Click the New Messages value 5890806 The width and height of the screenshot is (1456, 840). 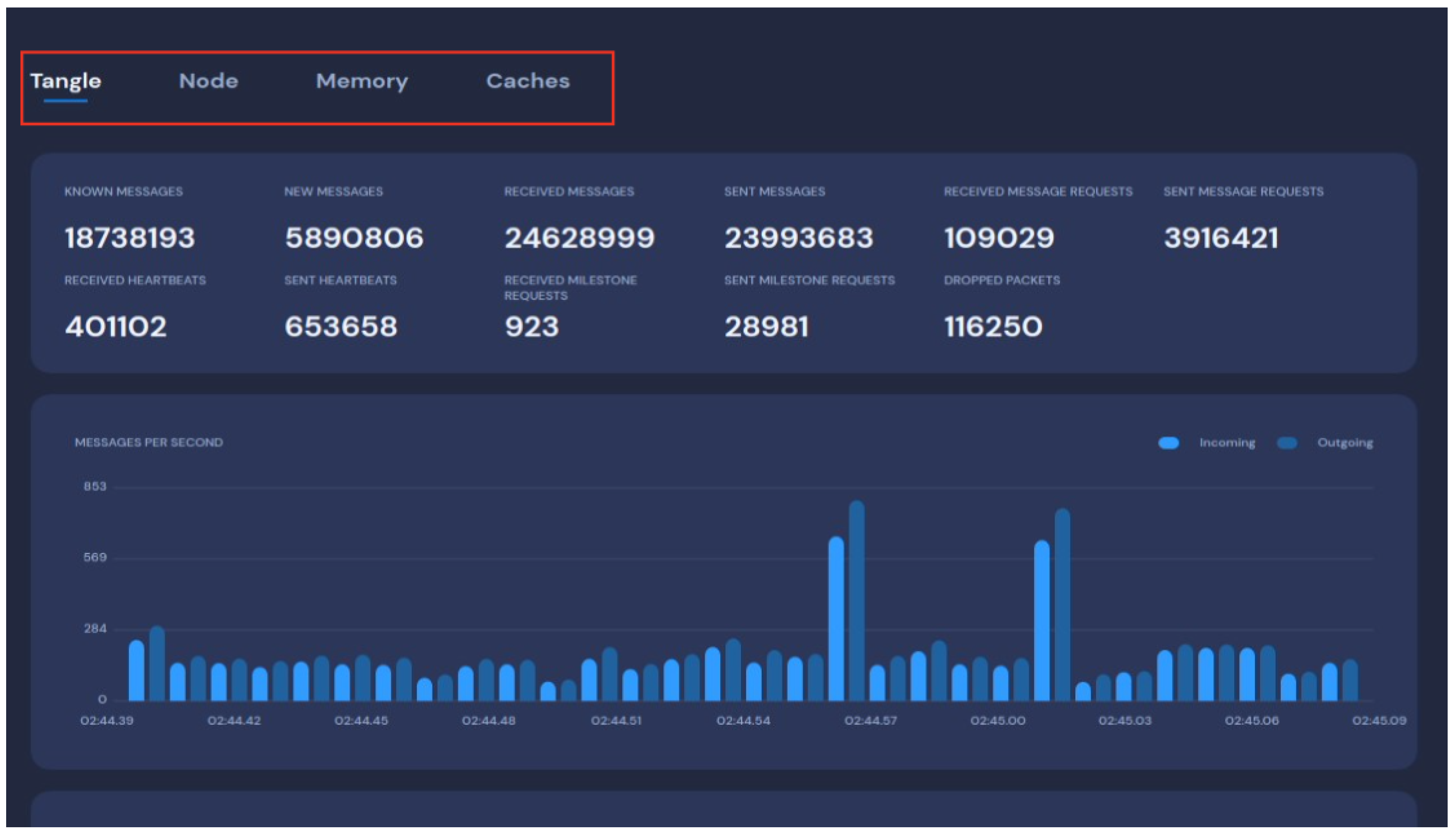(x=354, y=238)
